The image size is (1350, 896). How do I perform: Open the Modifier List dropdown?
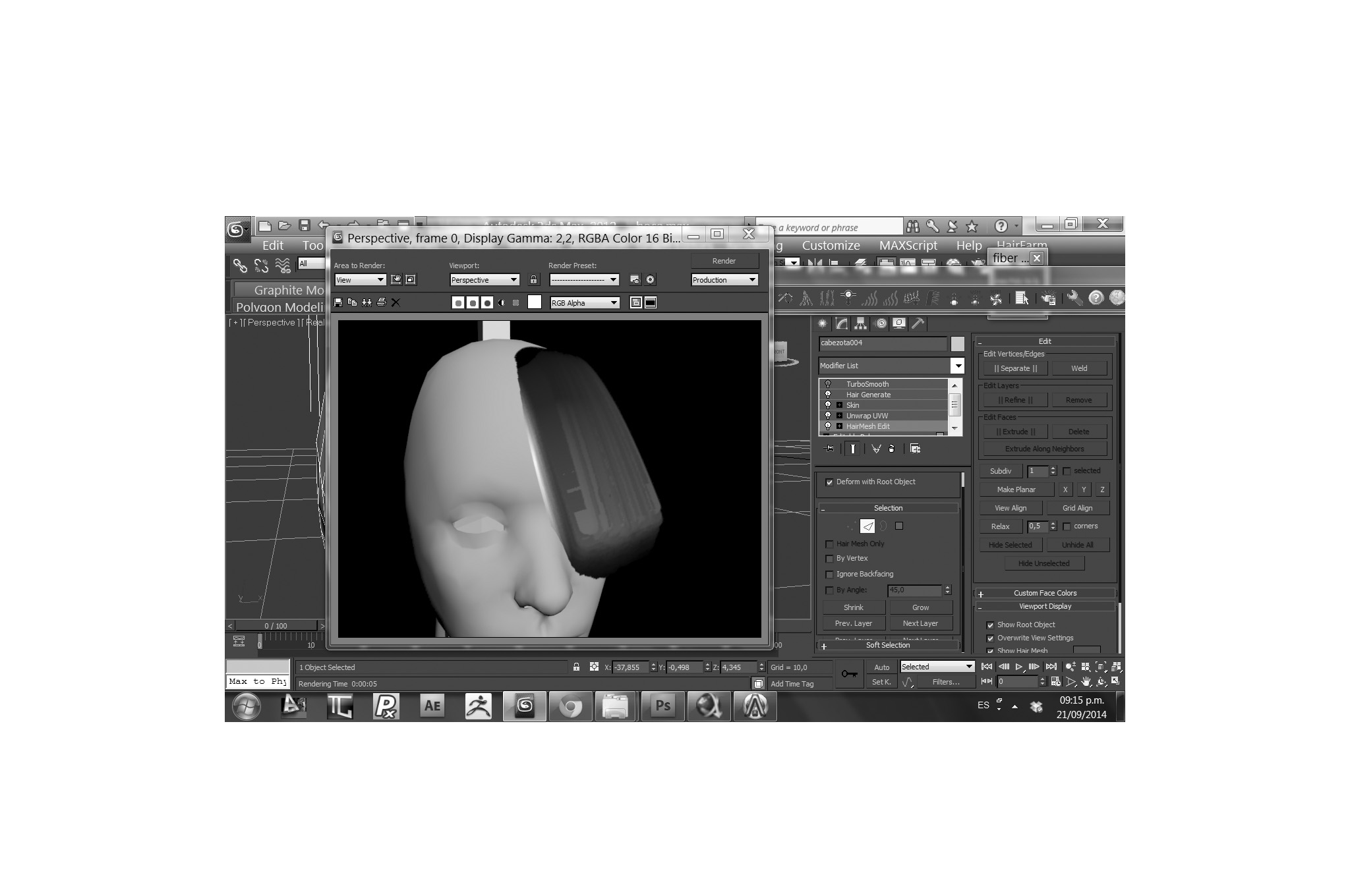point(957,366)
